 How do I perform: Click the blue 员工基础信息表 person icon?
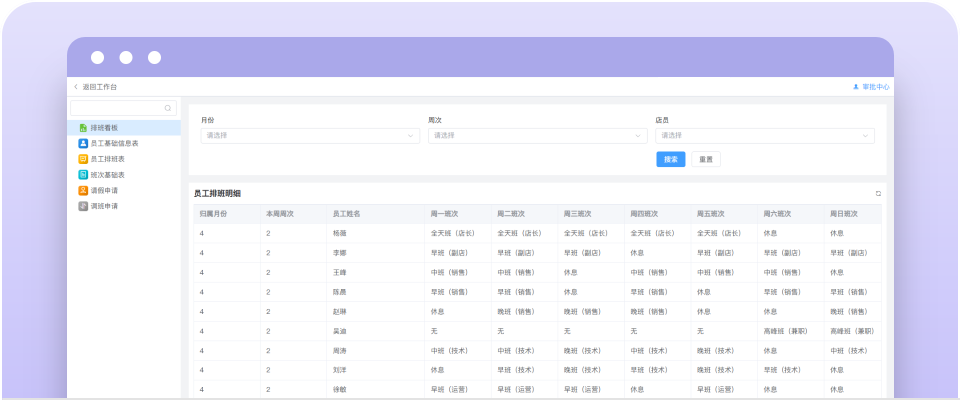[83, 143]
